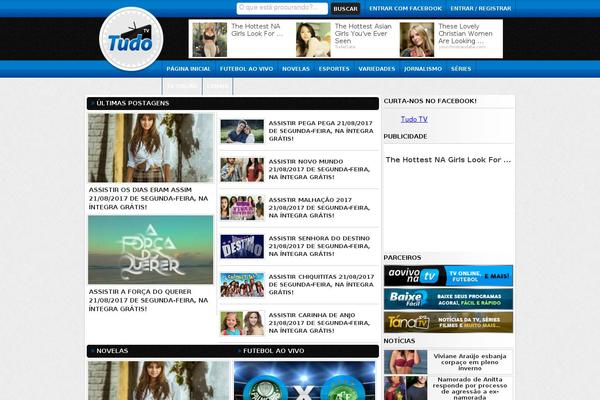The image size is (600, 400).
Task: Click the BUSCAR search button
Action: point(345,8)
